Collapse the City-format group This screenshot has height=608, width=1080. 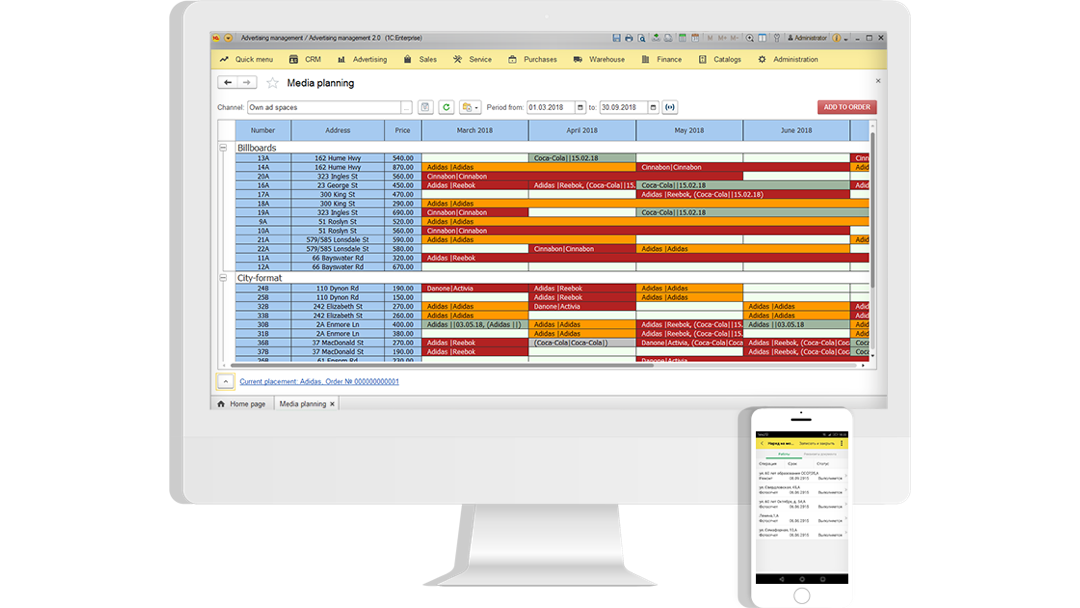click(223, 278)
